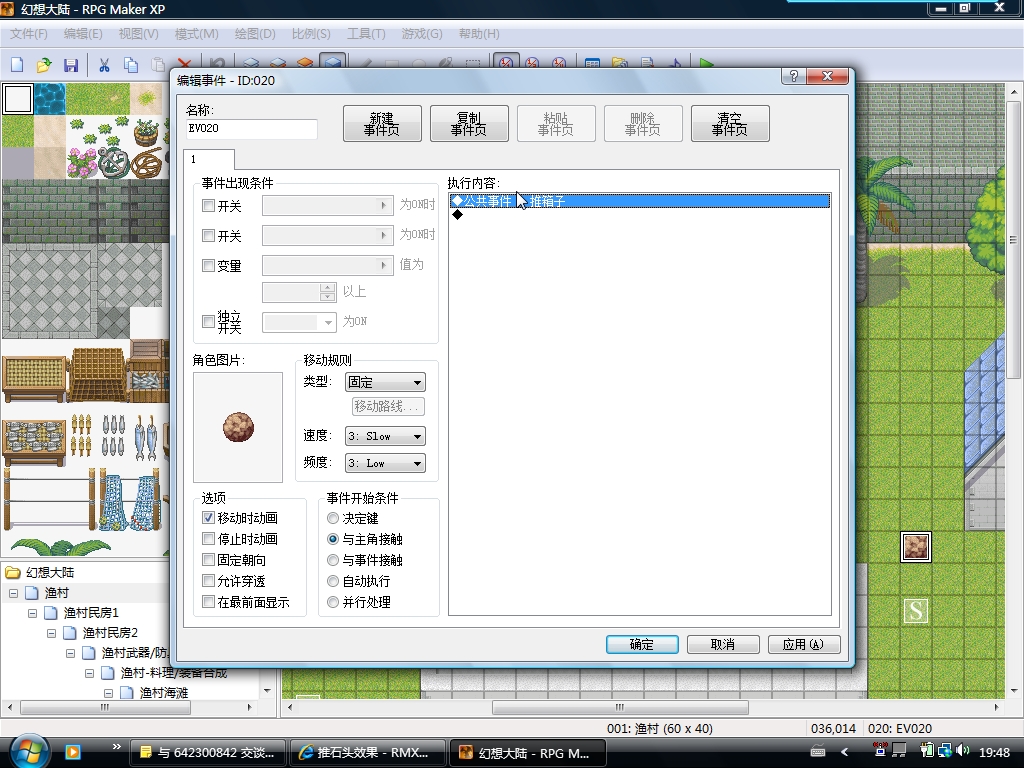
Task: Launch the media player quick-launch icon
Action: tap(72, 752)
